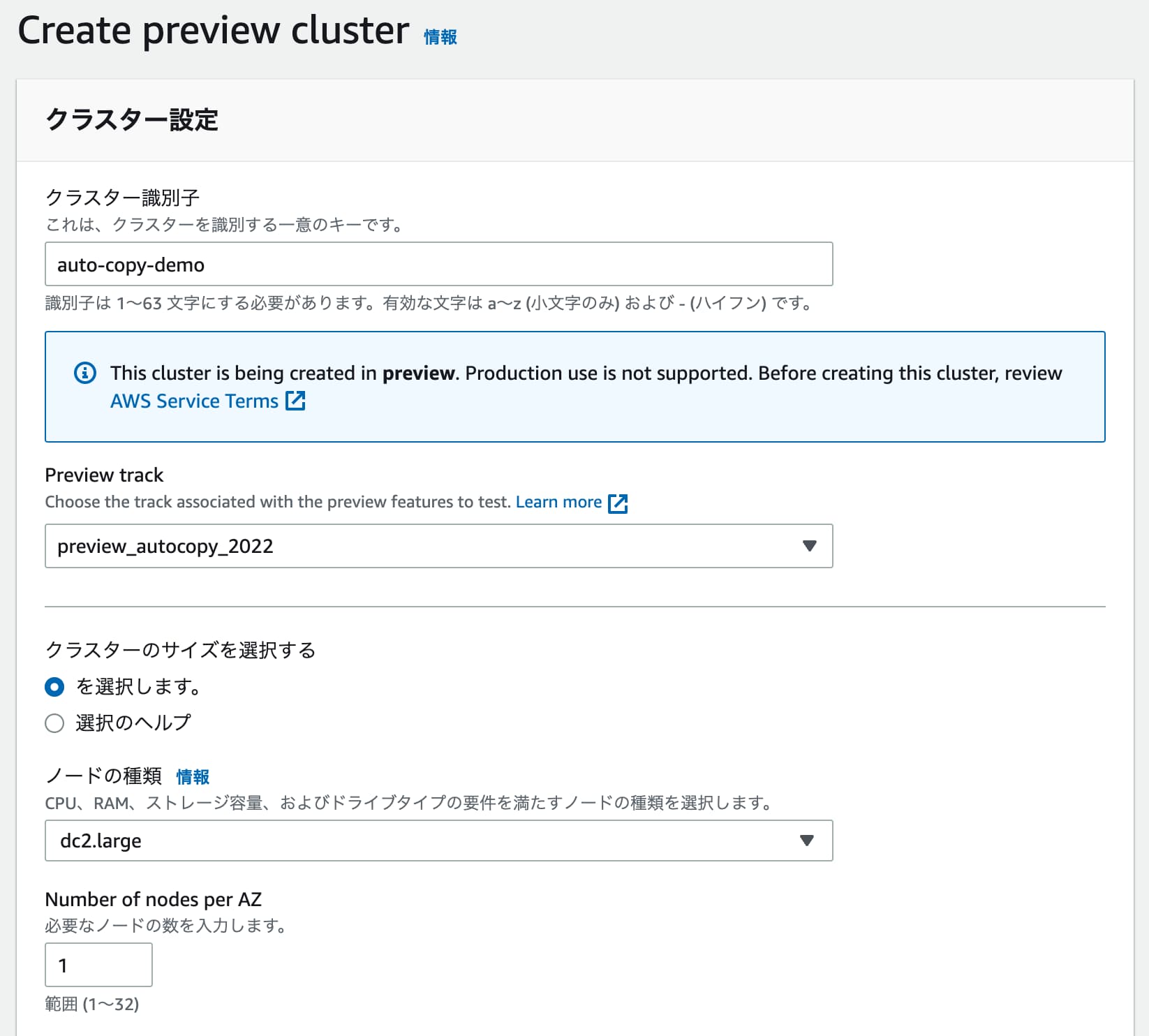This screenshot has height=1036, width=1149.
Task: Click the external link icon beside Learn more
Action: tap(618, 502)
